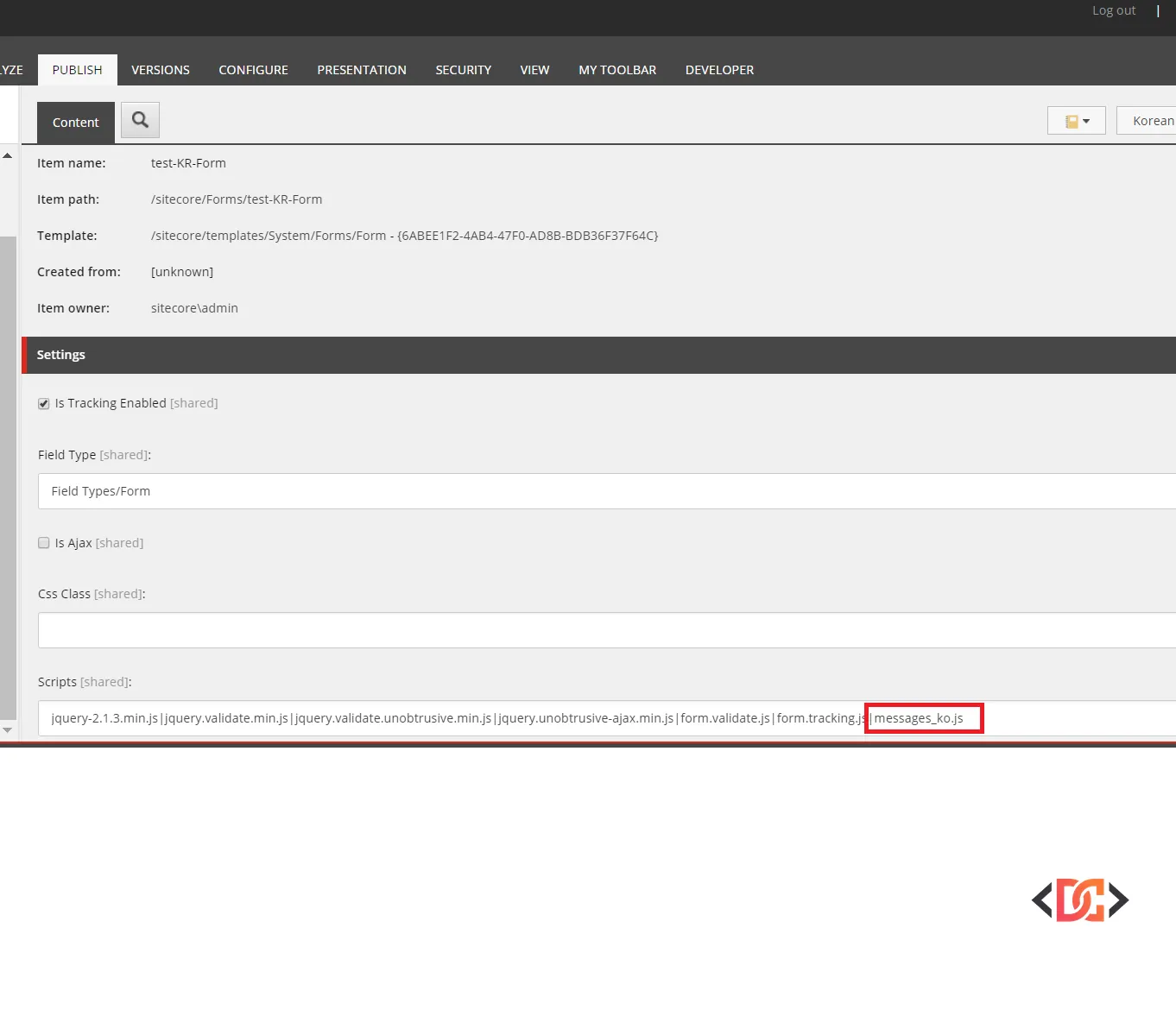
Task: Open the PRESENTATION ribbon tab
Action: pyautogui.click(x=362, y=69)
